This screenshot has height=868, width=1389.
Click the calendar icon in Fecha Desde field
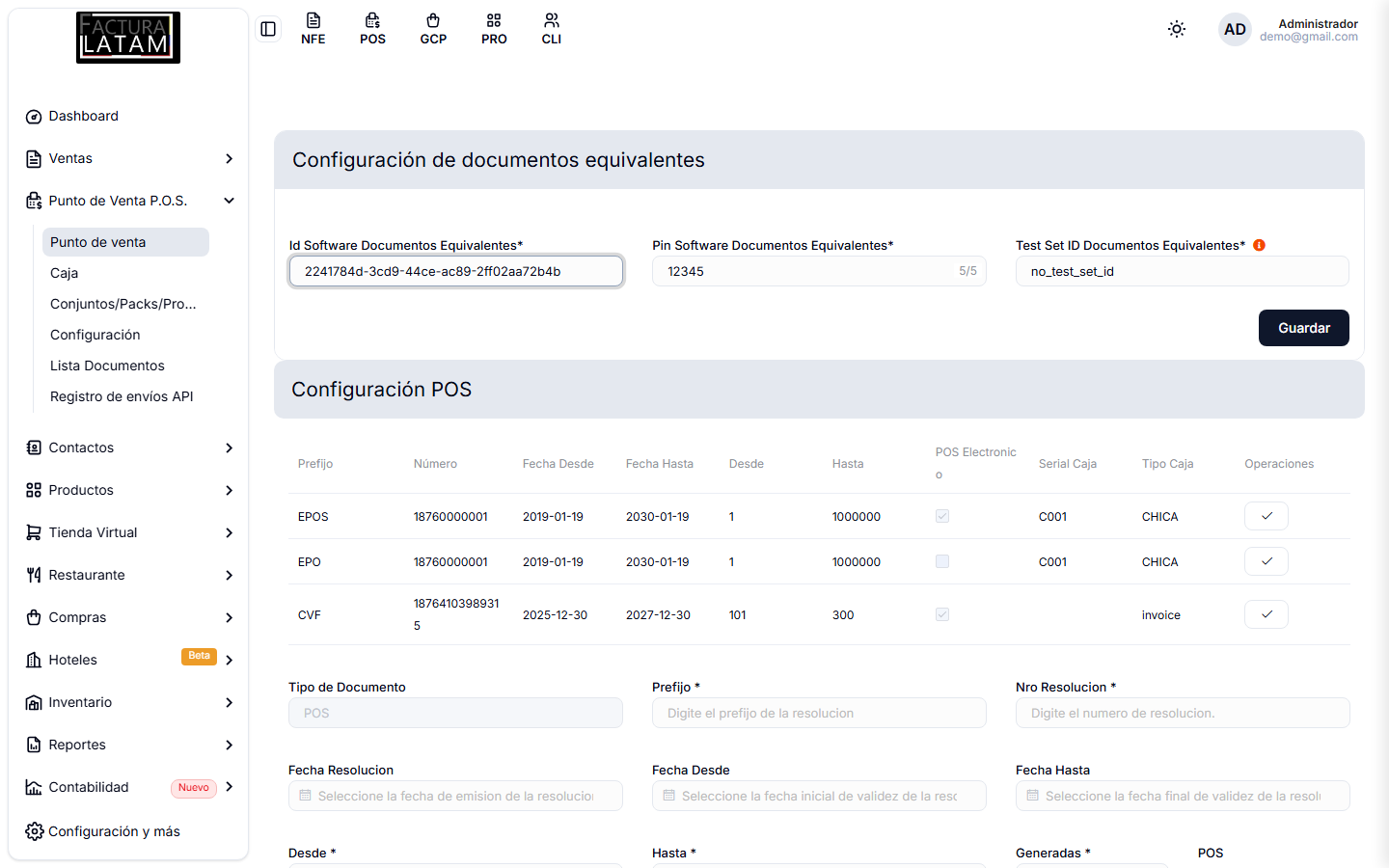[669, 796]
